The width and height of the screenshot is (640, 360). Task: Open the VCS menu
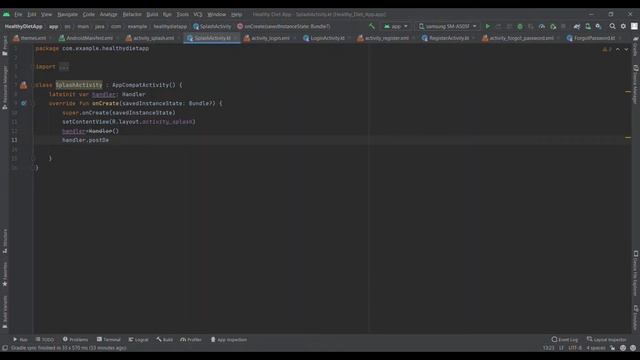coord(198,14)
